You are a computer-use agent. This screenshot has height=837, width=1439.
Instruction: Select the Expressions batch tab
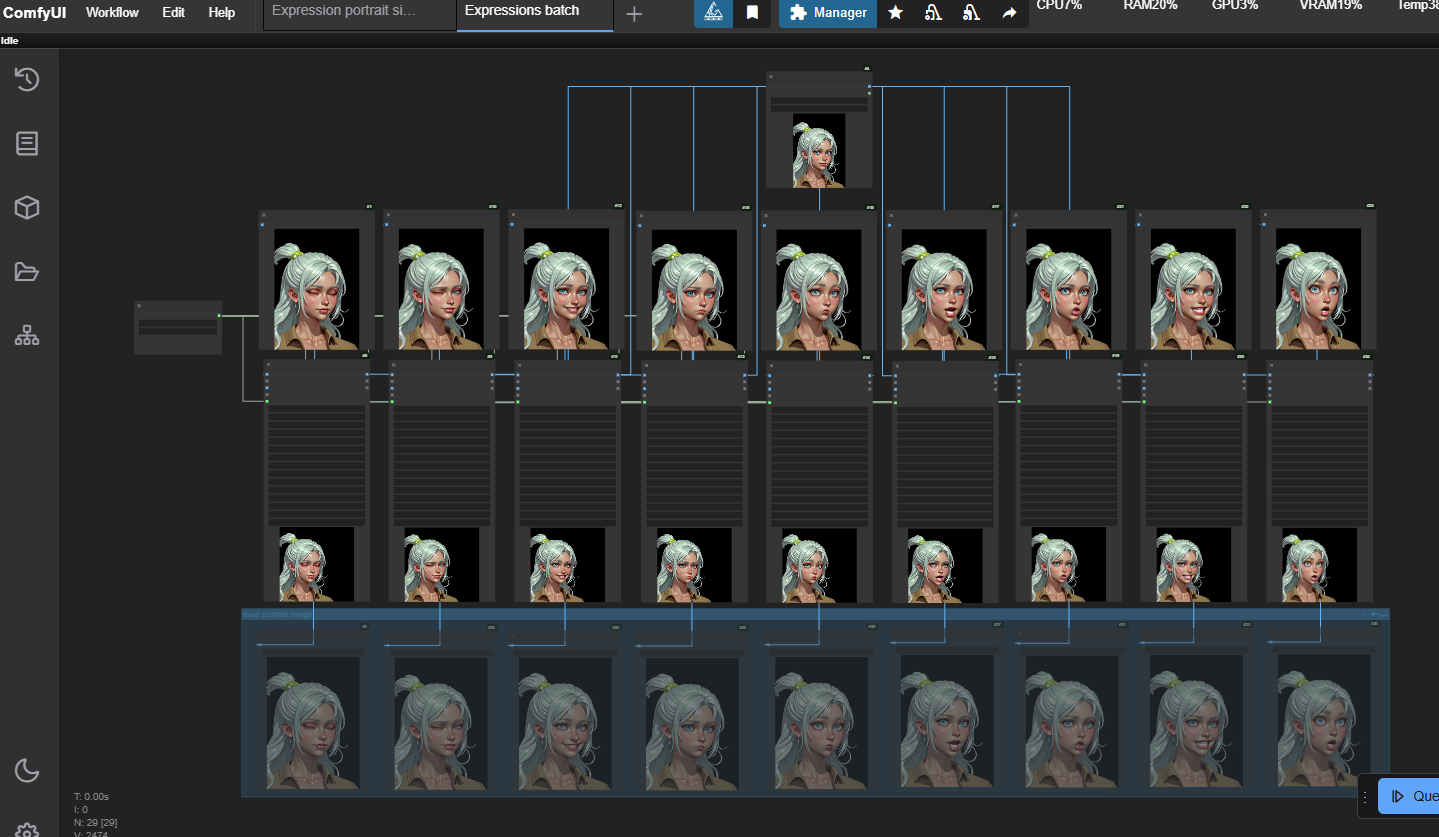click(x=522, y=12)
